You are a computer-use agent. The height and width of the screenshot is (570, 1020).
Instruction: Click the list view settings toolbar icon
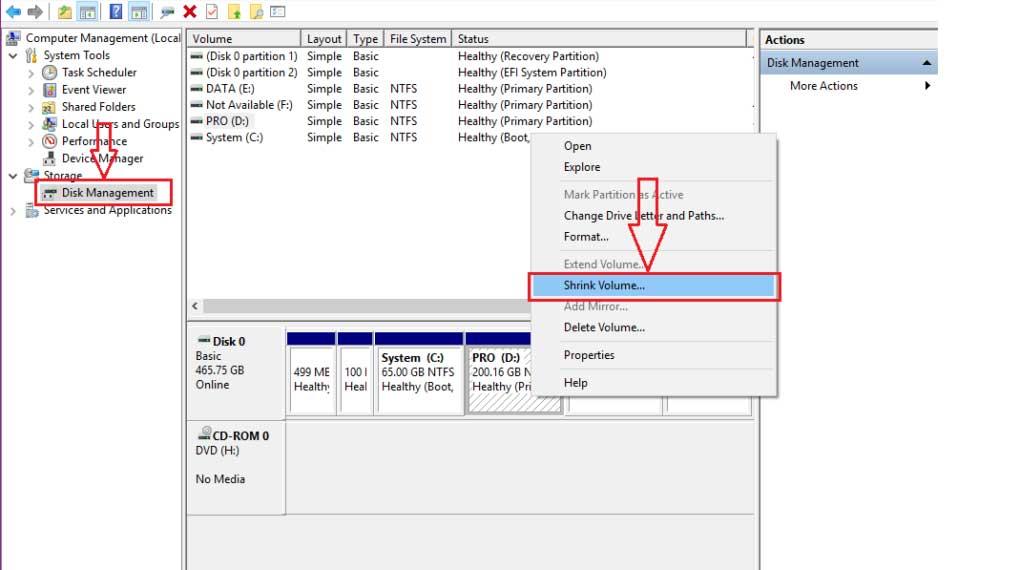tap(278, 11)
